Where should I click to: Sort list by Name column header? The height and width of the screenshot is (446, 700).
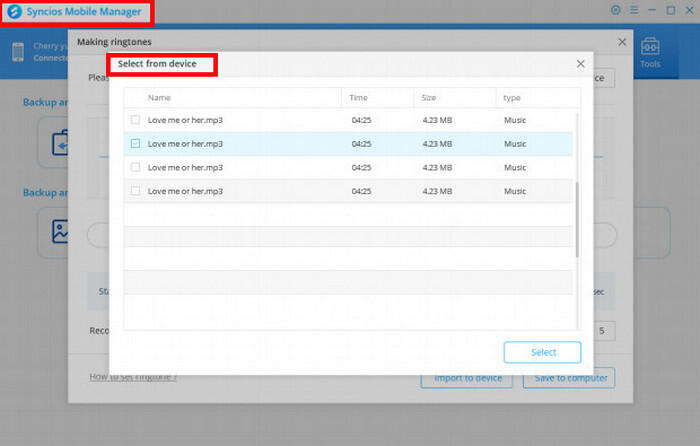(160, 98)
